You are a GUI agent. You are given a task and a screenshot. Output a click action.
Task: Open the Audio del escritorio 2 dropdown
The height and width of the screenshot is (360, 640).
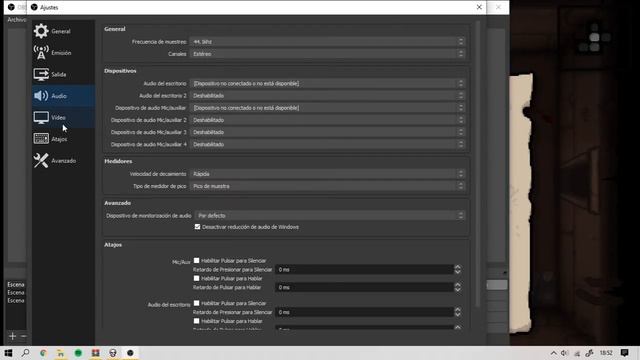click(327, 96)
